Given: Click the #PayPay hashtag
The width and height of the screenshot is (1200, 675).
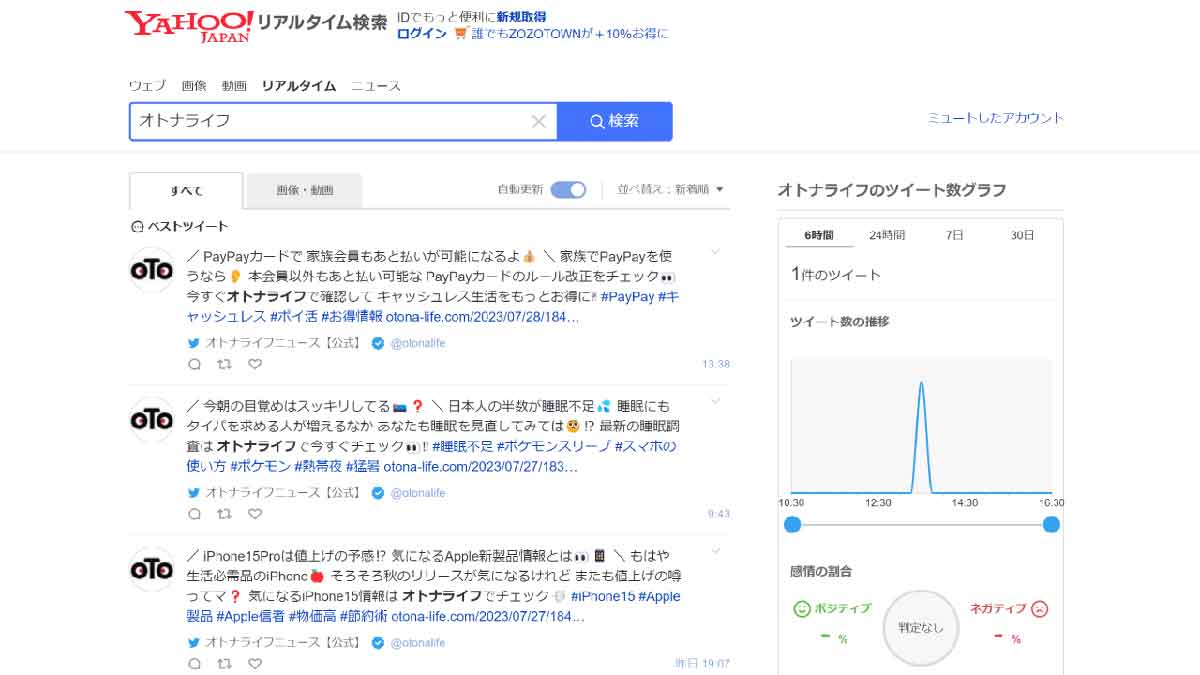Looking at the screenshot, I should click(627, 297).
